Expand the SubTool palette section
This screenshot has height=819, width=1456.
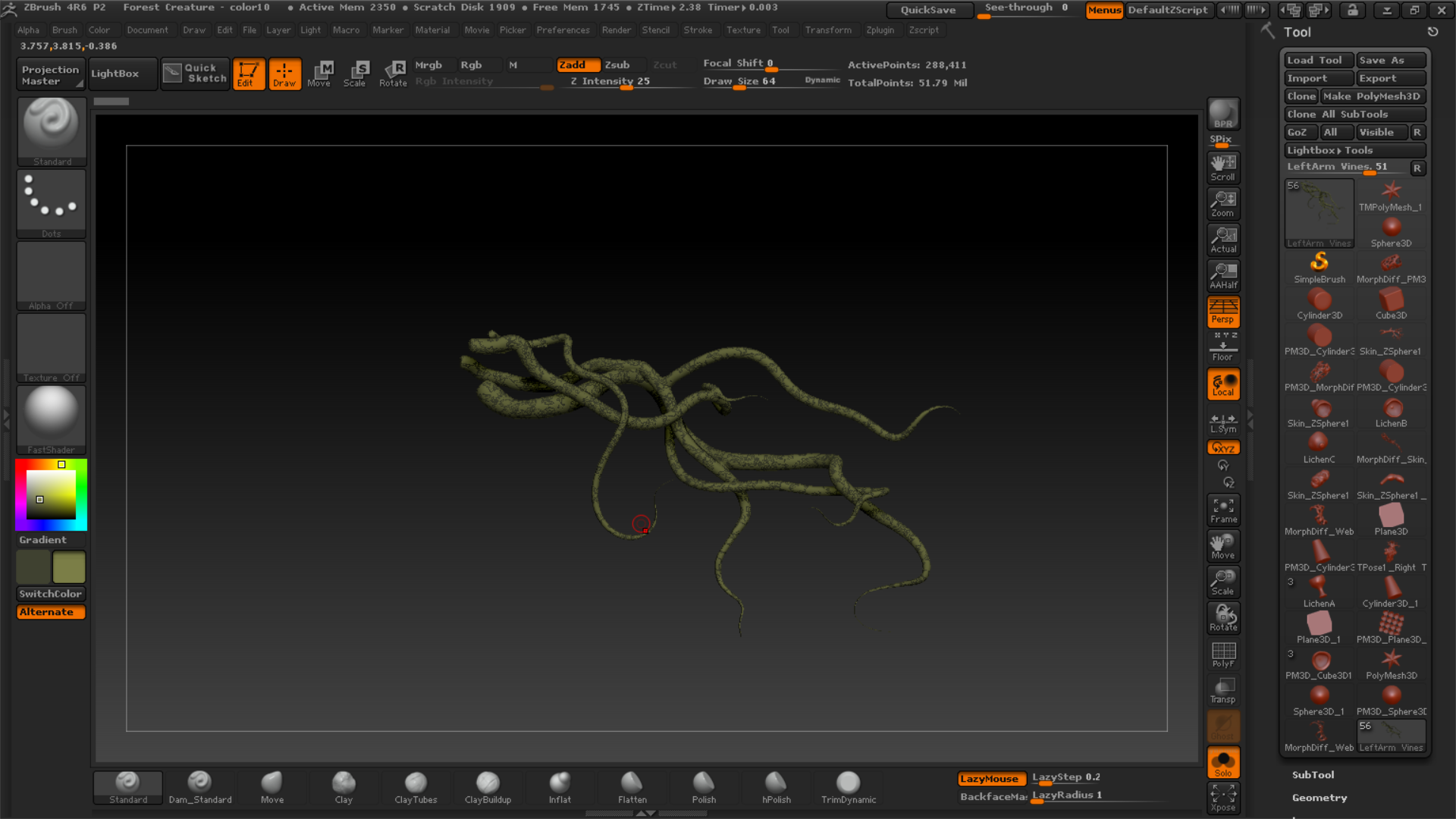pyautogui.click(x=1313, y=774)
